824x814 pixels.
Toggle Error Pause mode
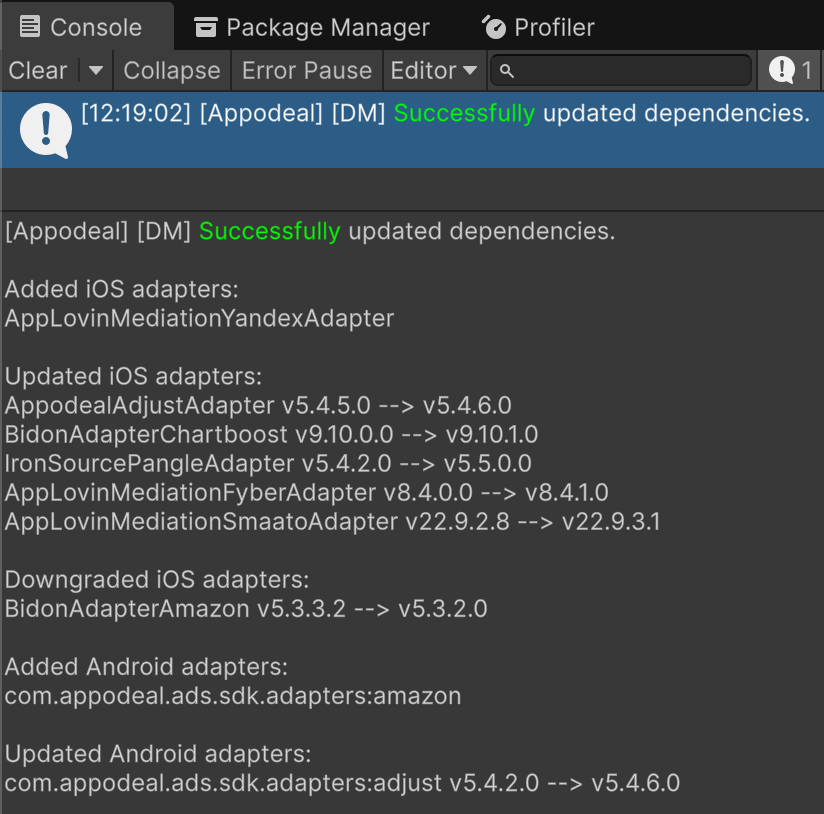coord(307,70)
